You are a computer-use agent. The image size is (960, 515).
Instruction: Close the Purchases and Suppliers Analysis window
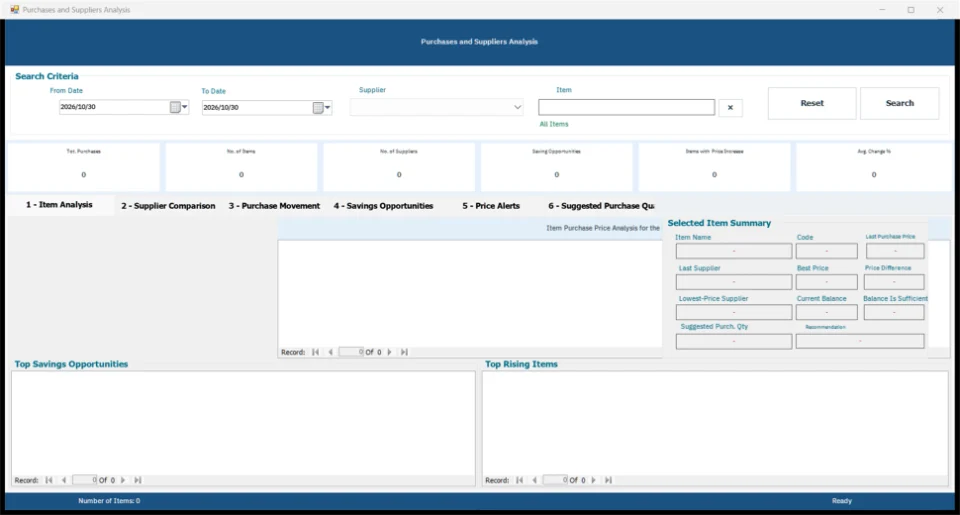tap(940, 10)
